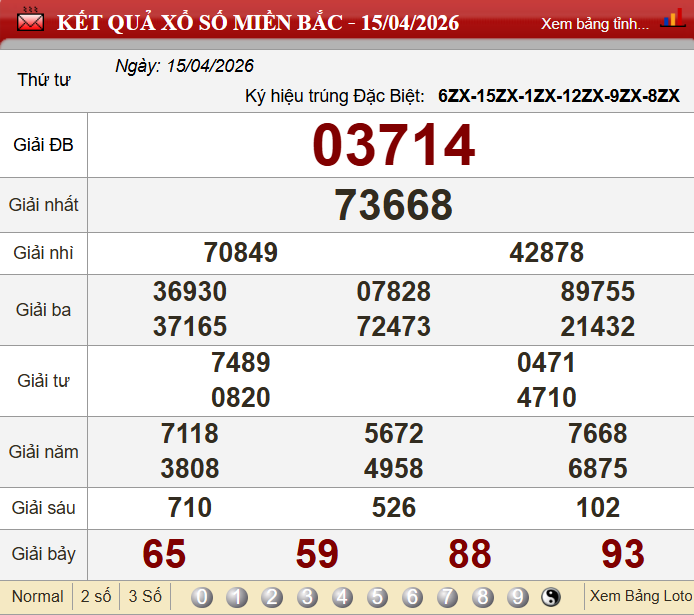
Task: Select digit 0 filter ball
Action: (202, 597)
